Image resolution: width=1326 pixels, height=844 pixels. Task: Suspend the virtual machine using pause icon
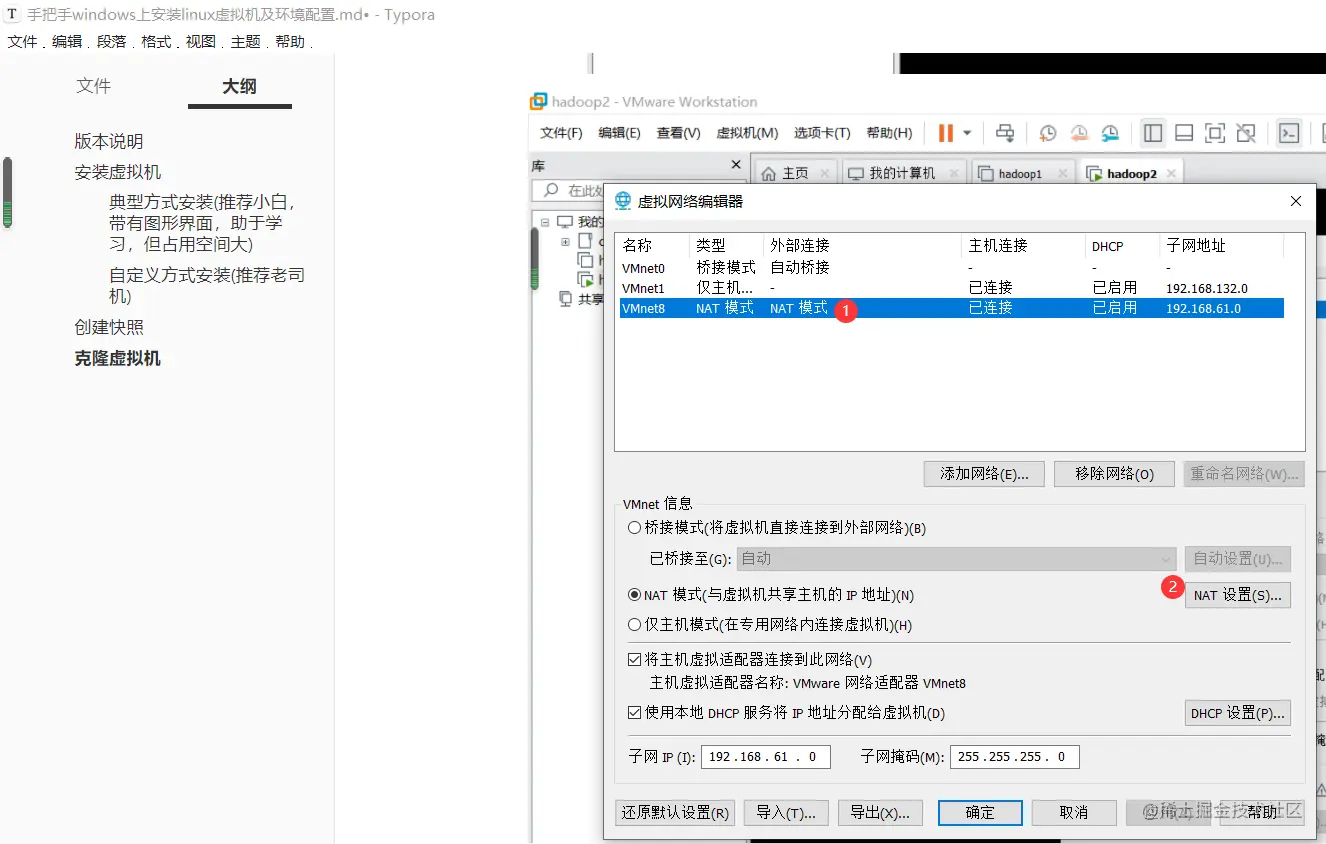(x=944, y=132)
